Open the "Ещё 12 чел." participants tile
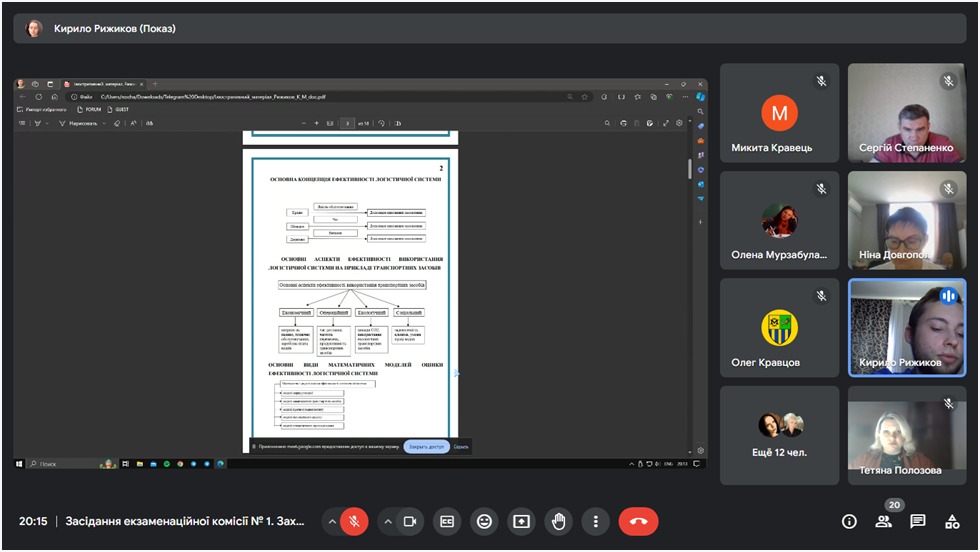This screenshot has height=552, width=980. pos(780,435)
